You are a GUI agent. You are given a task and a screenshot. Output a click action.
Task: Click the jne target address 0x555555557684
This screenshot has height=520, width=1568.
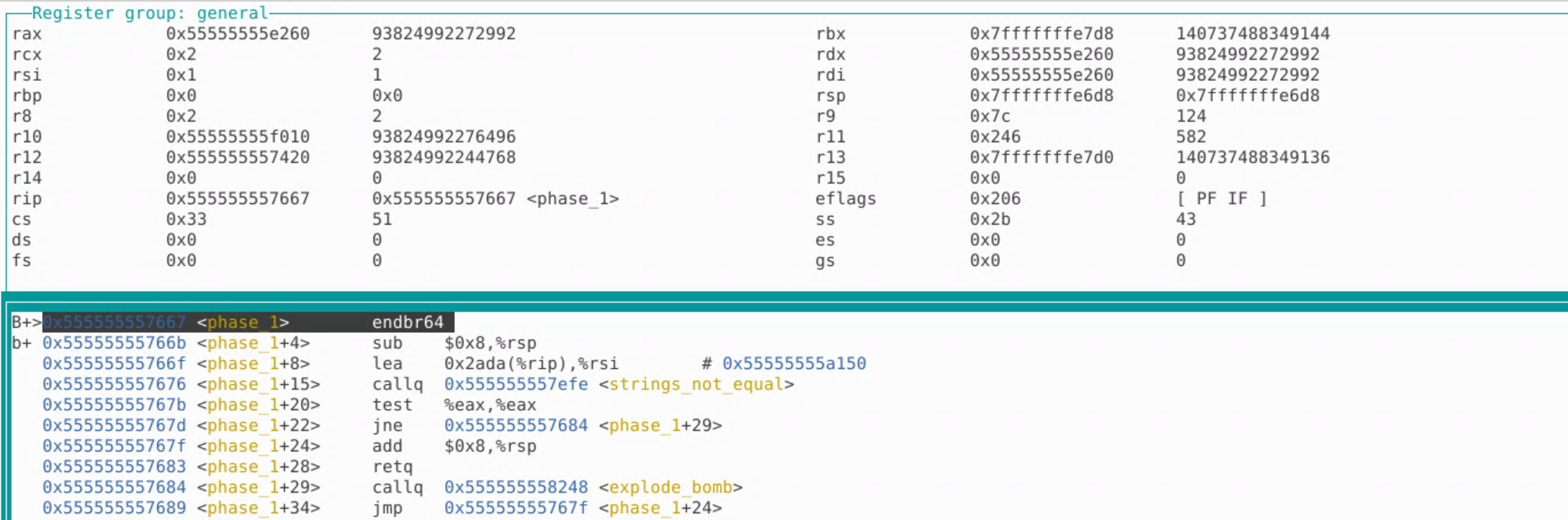click(516, 425)
